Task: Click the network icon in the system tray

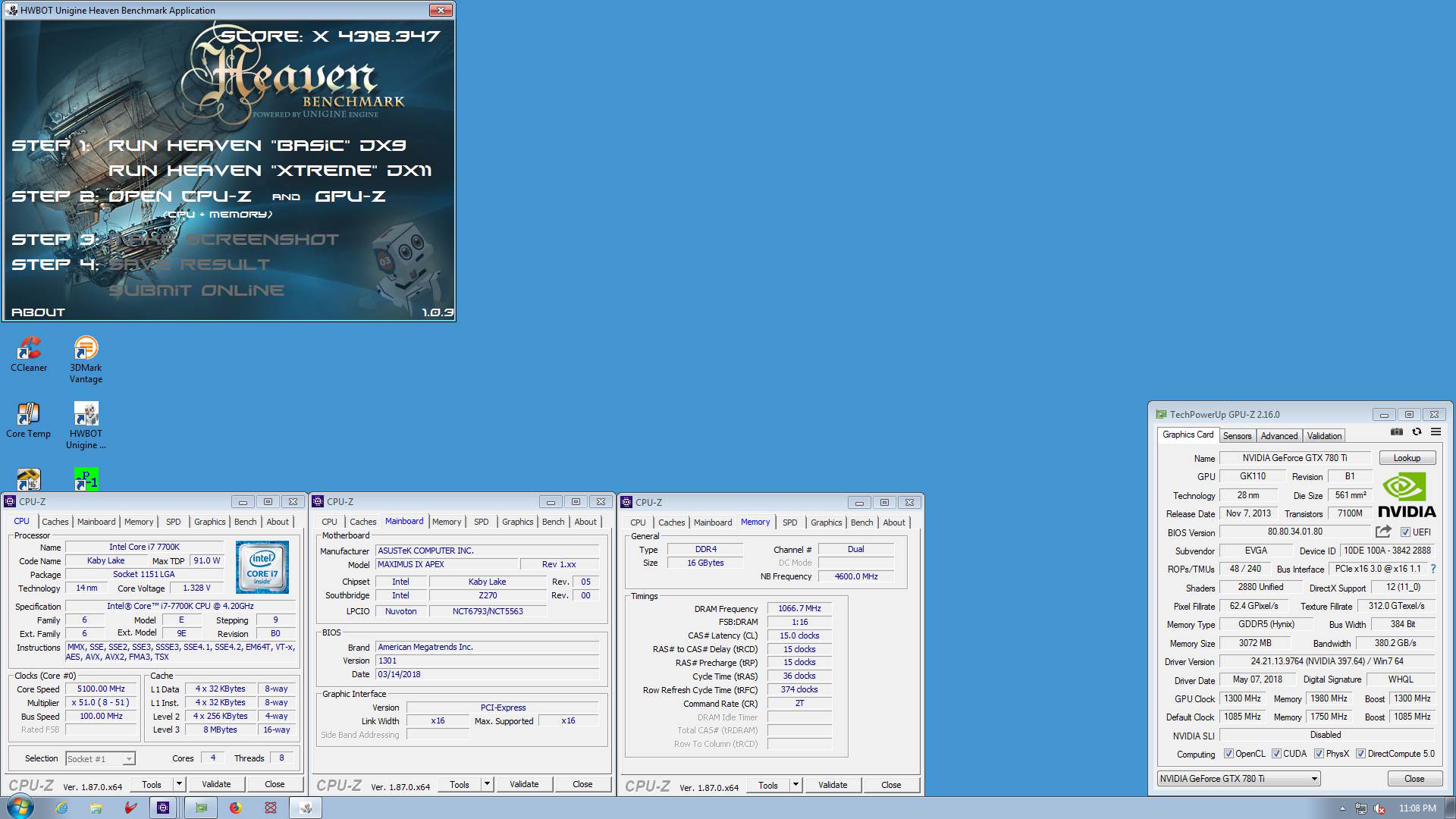Action: pyautogui.click(x=1361, y=808)
